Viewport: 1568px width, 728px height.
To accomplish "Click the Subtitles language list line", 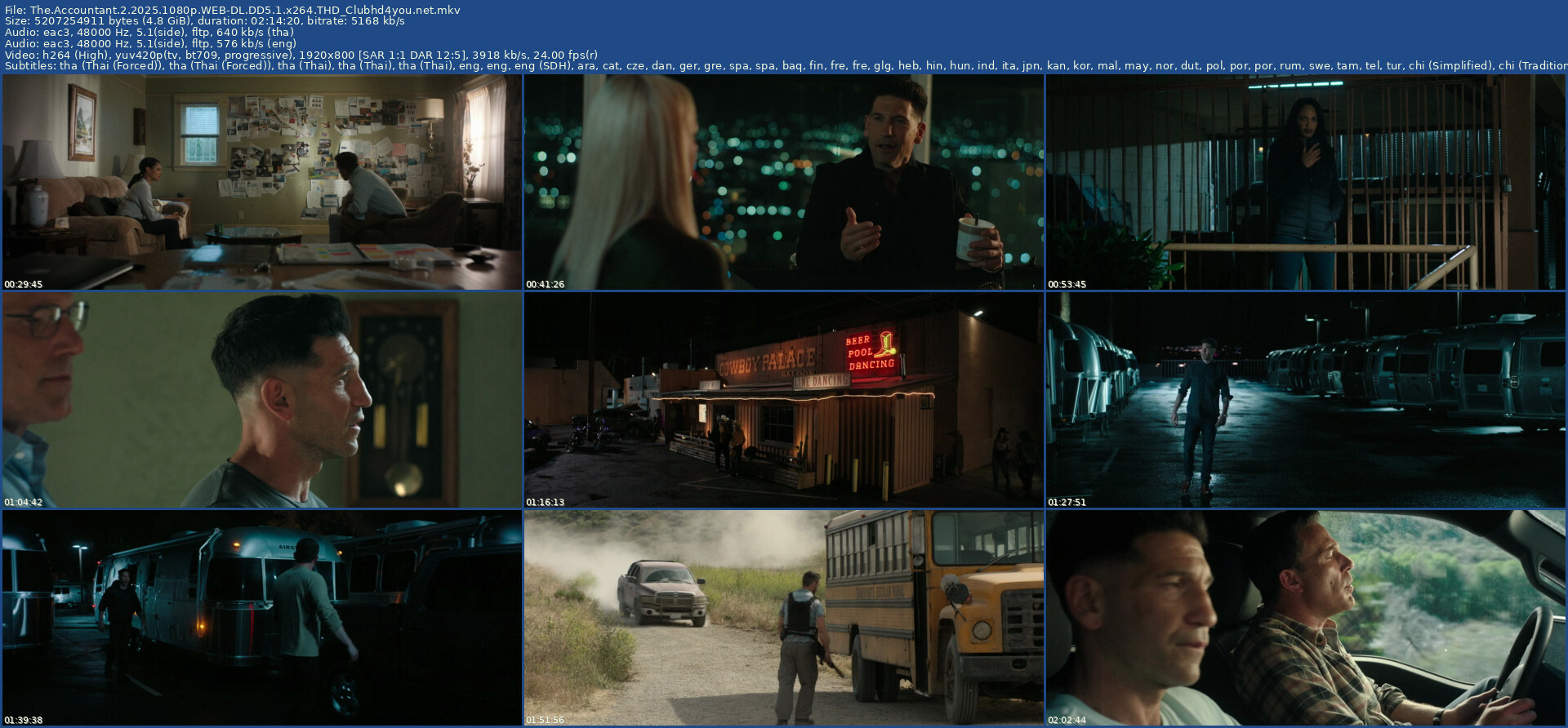I will (786, 65).
